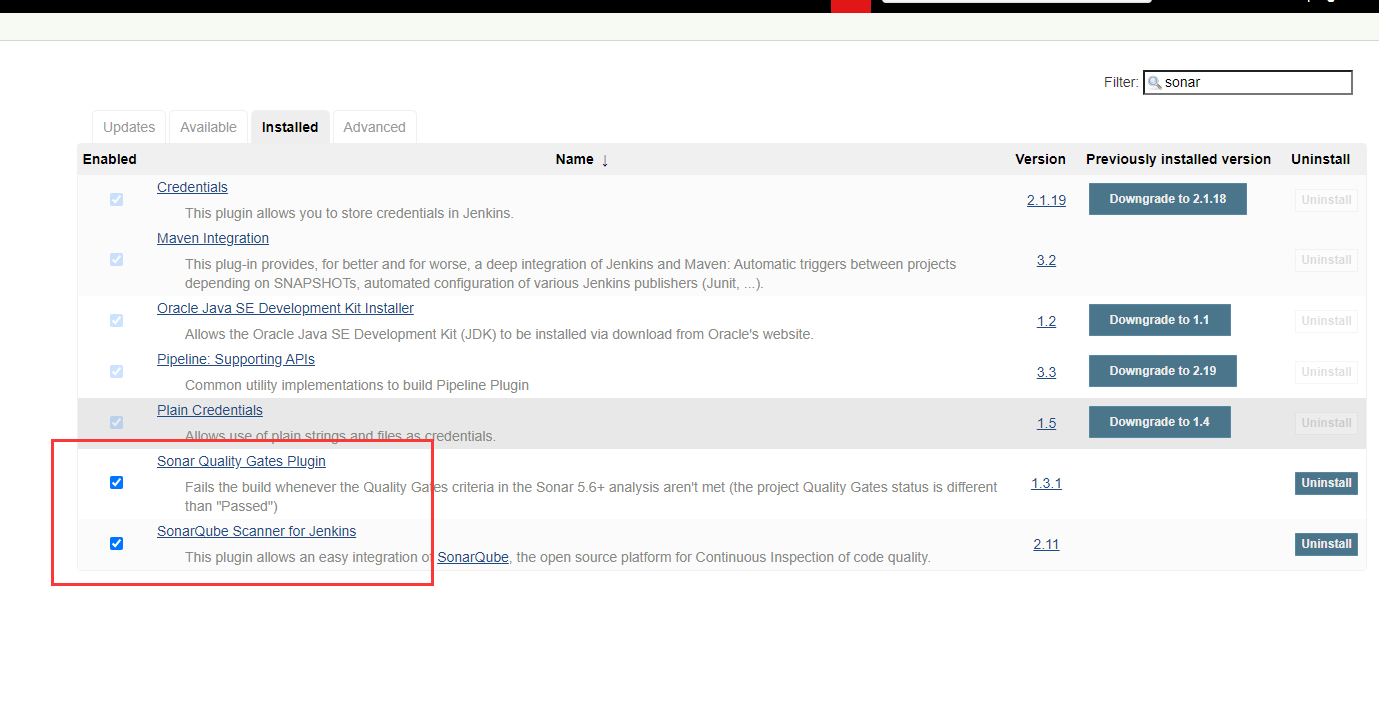
Task: Click the SonarQube link in the description
Action: point(472,556)
